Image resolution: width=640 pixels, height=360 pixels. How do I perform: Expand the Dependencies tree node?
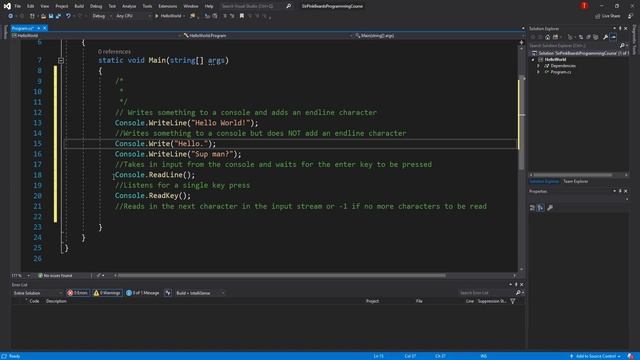538,66
